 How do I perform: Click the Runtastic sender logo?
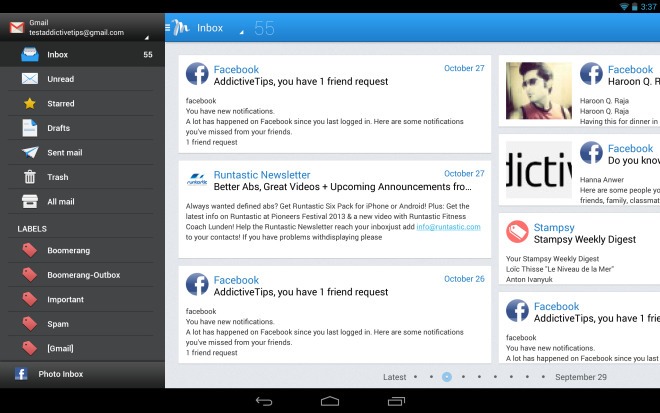(x=196, y=180)
